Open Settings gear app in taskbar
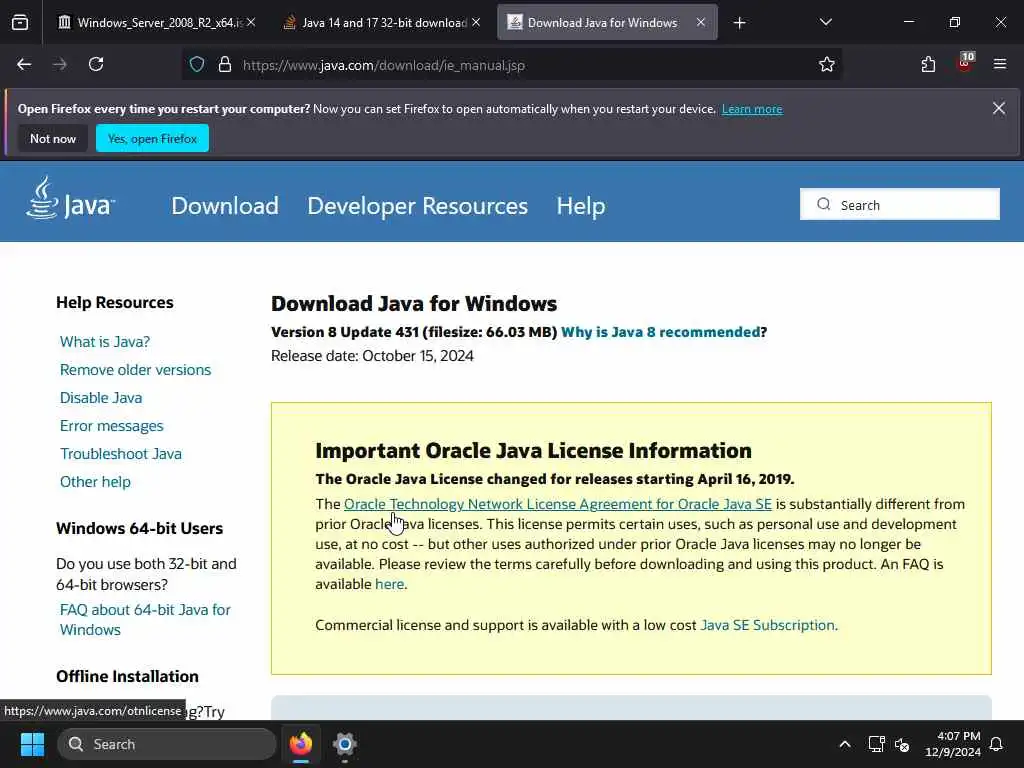 [x=345, y=744]
